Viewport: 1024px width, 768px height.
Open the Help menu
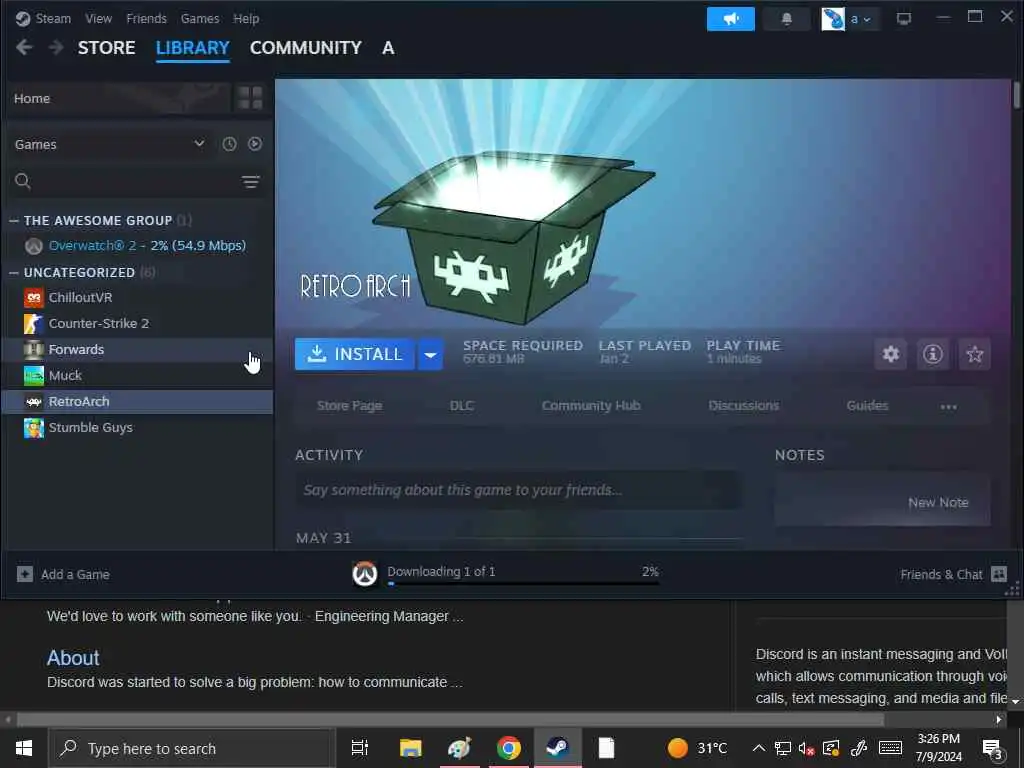pyautogui.click(x=246, y=18)
